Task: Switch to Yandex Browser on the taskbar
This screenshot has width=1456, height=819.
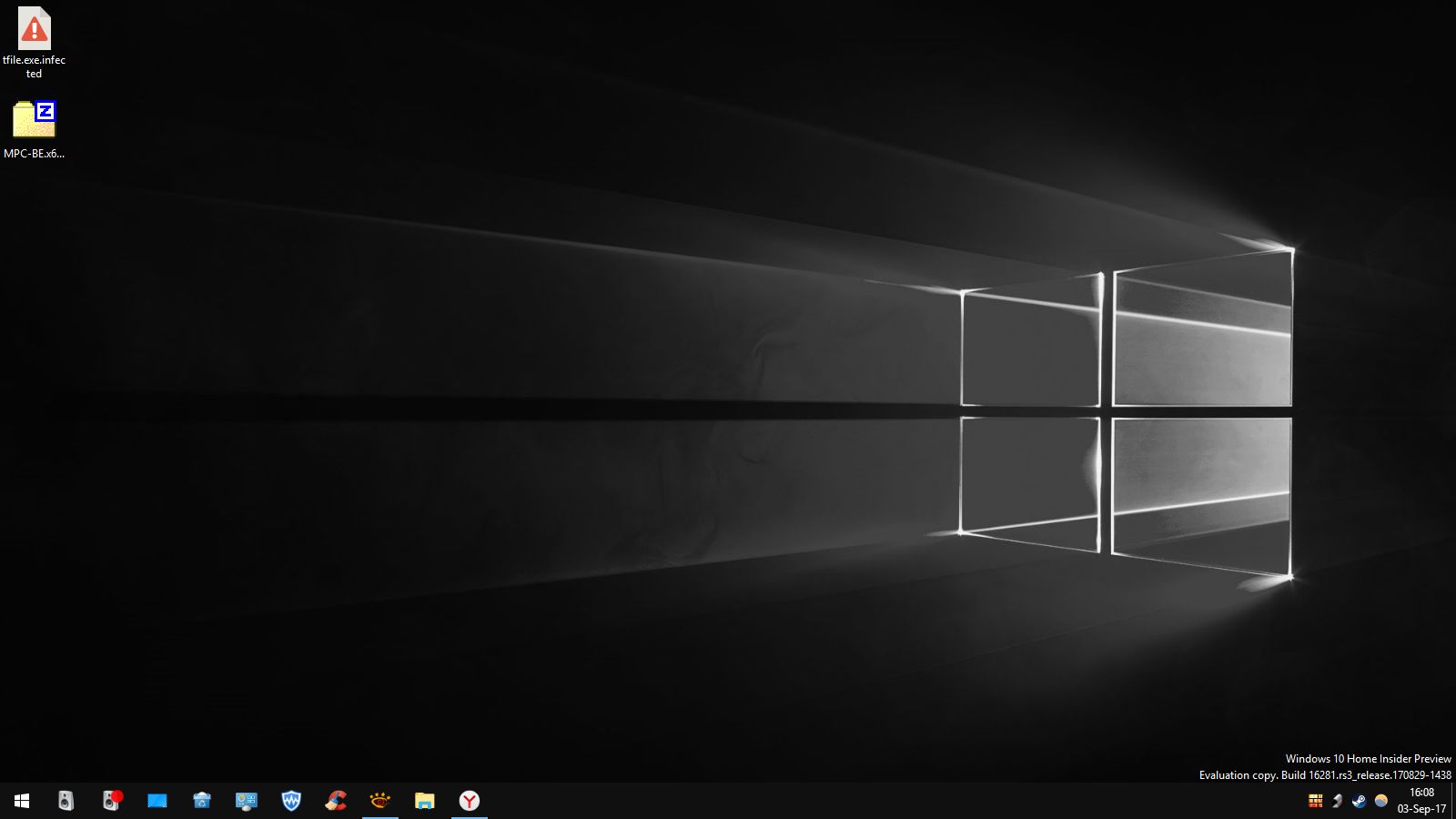Action: 469,801
